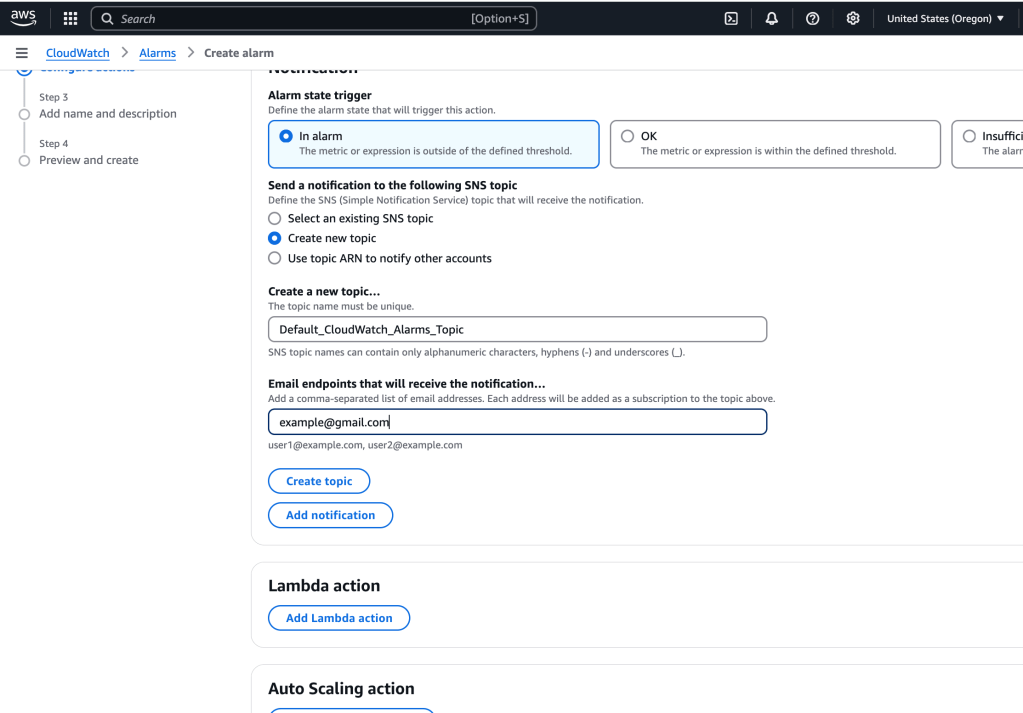Click the Add Lambda action button

pyautogui.click(x=339, y=618)
